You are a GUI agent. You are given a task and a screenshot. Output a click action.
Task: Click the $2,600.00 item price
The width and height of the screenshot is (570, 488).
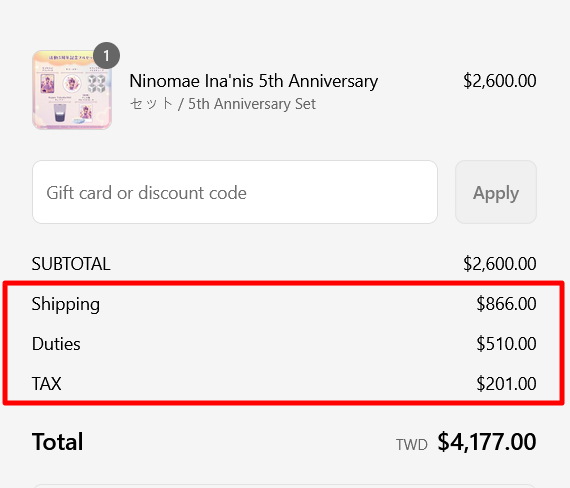(499, 81)
